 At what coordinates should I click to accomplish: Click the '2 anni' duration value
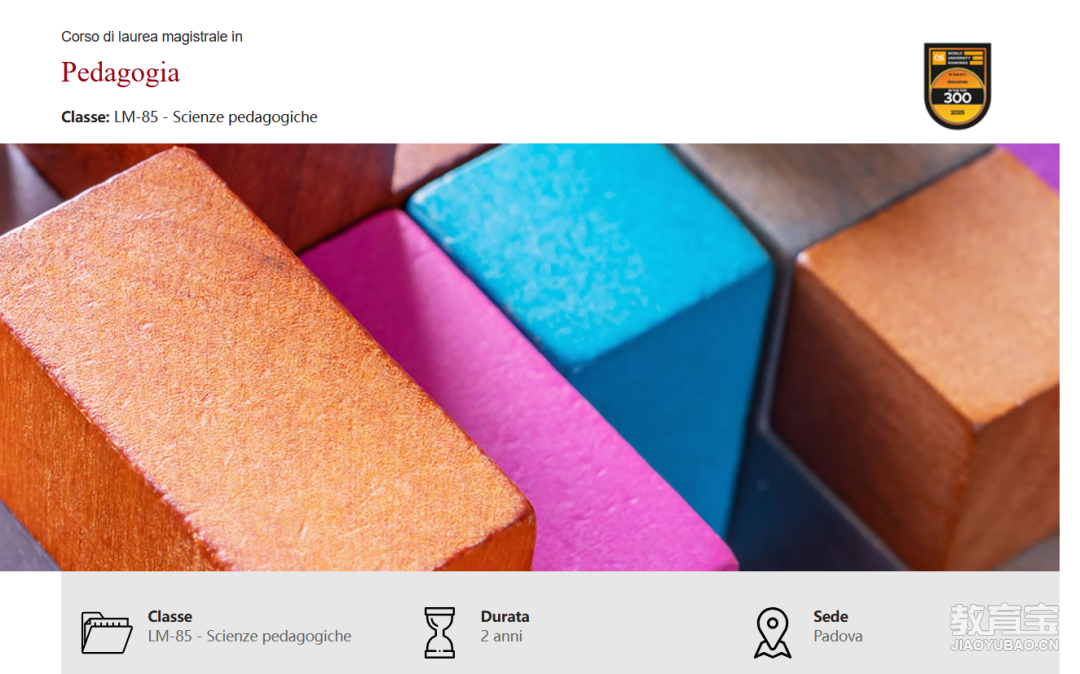(x=501, y=636)
